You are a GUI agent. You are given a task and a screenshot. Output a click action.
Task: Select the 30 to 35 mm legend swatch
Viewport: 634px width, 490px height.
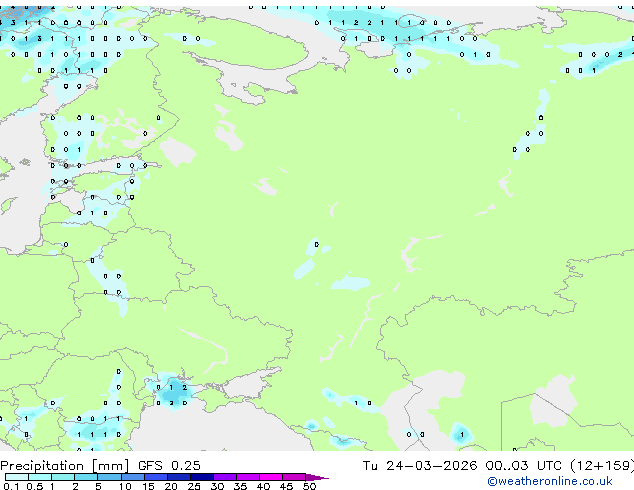click(225, 477)
